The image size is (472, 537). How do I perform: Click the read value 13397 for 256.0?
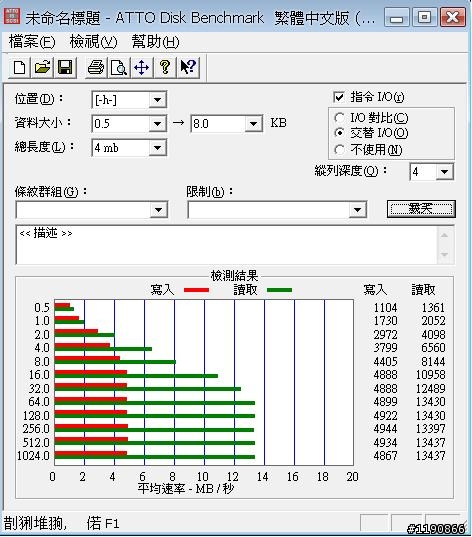coord(430,428)
